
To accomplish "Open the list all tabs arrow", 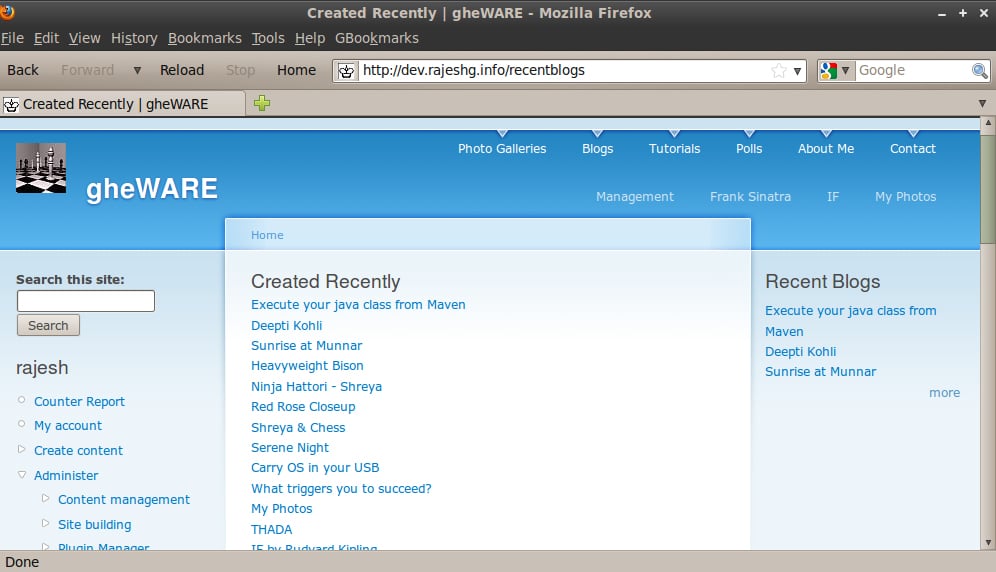I will click(x=982, y=104).
